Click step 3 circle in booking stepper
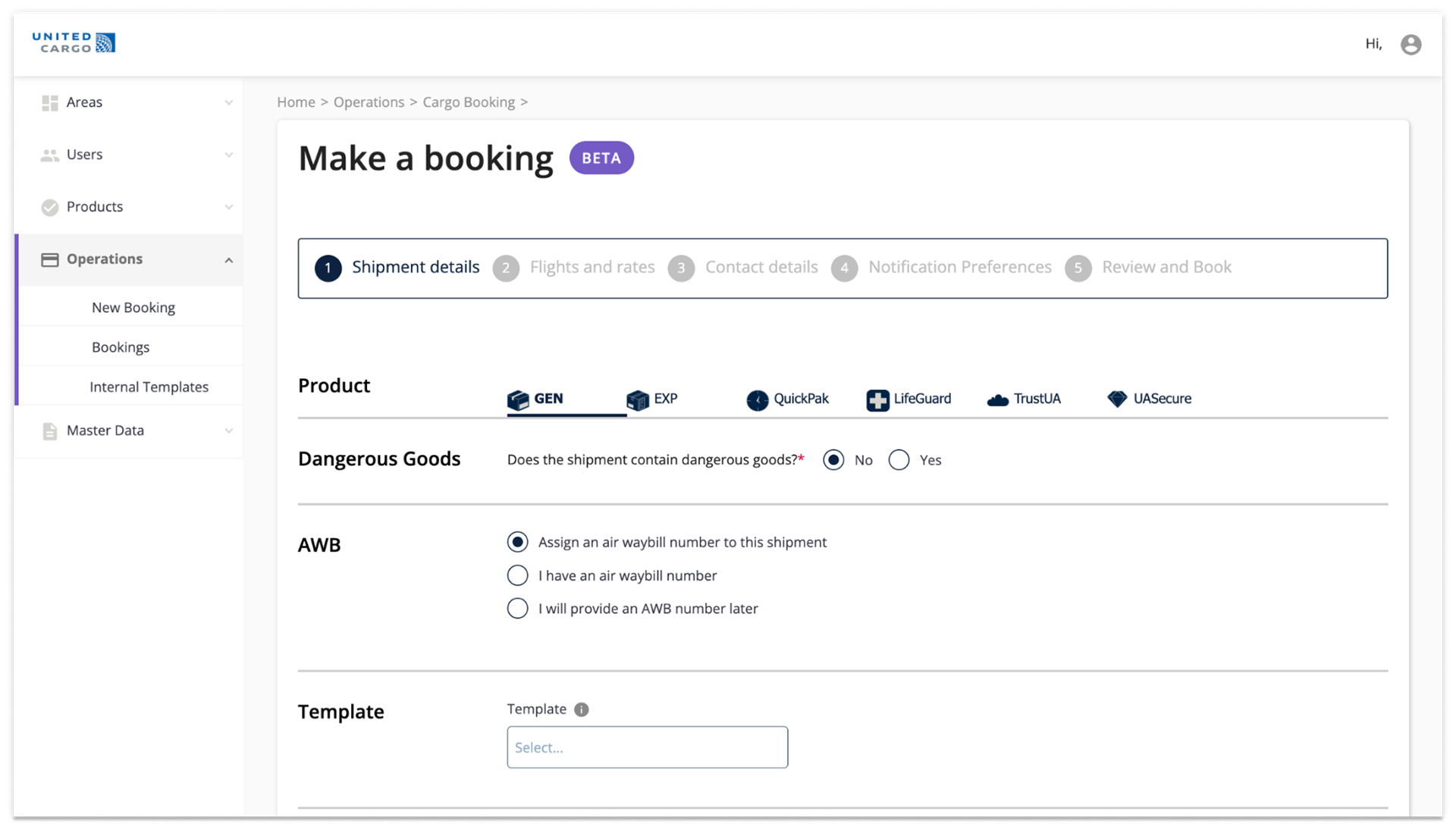 681,268
